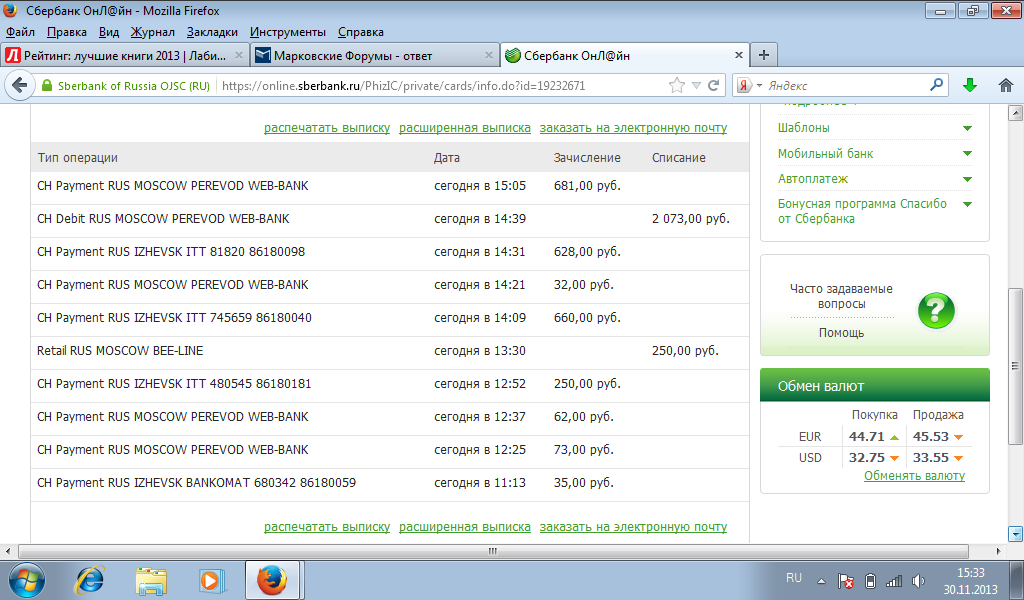
Task: Click the Яндекс search input field
Action: pyautogui.click(x=846, y=86)
